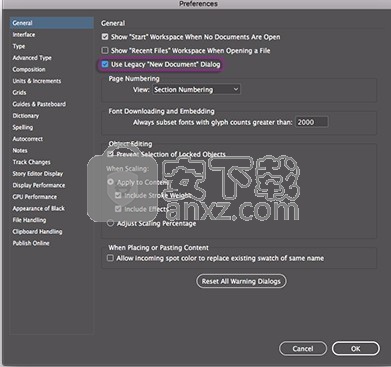
Task: Open Spelling preferences
Action: click(x=23, y=127)
